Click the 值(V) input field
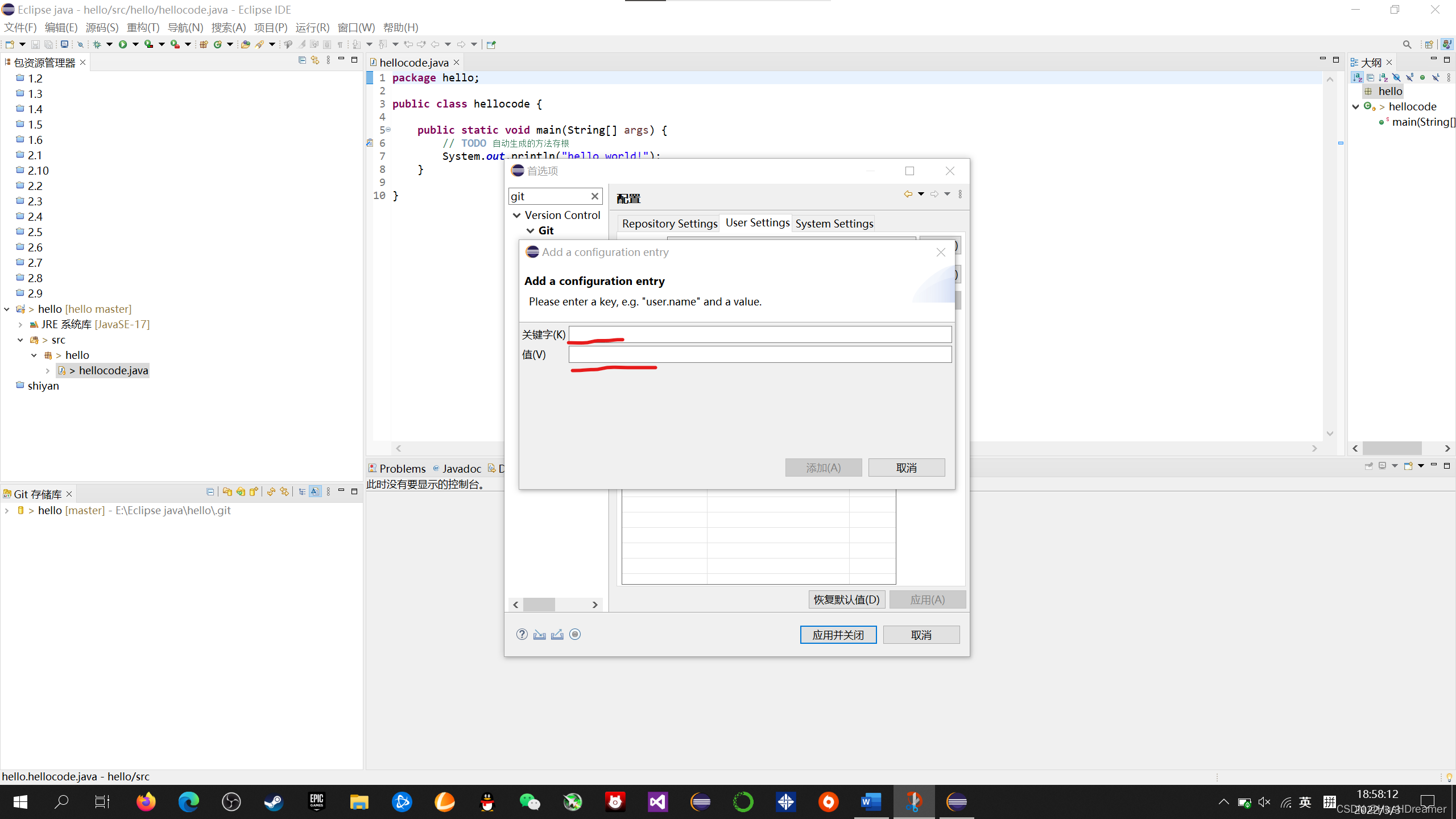 coord(760,354)
